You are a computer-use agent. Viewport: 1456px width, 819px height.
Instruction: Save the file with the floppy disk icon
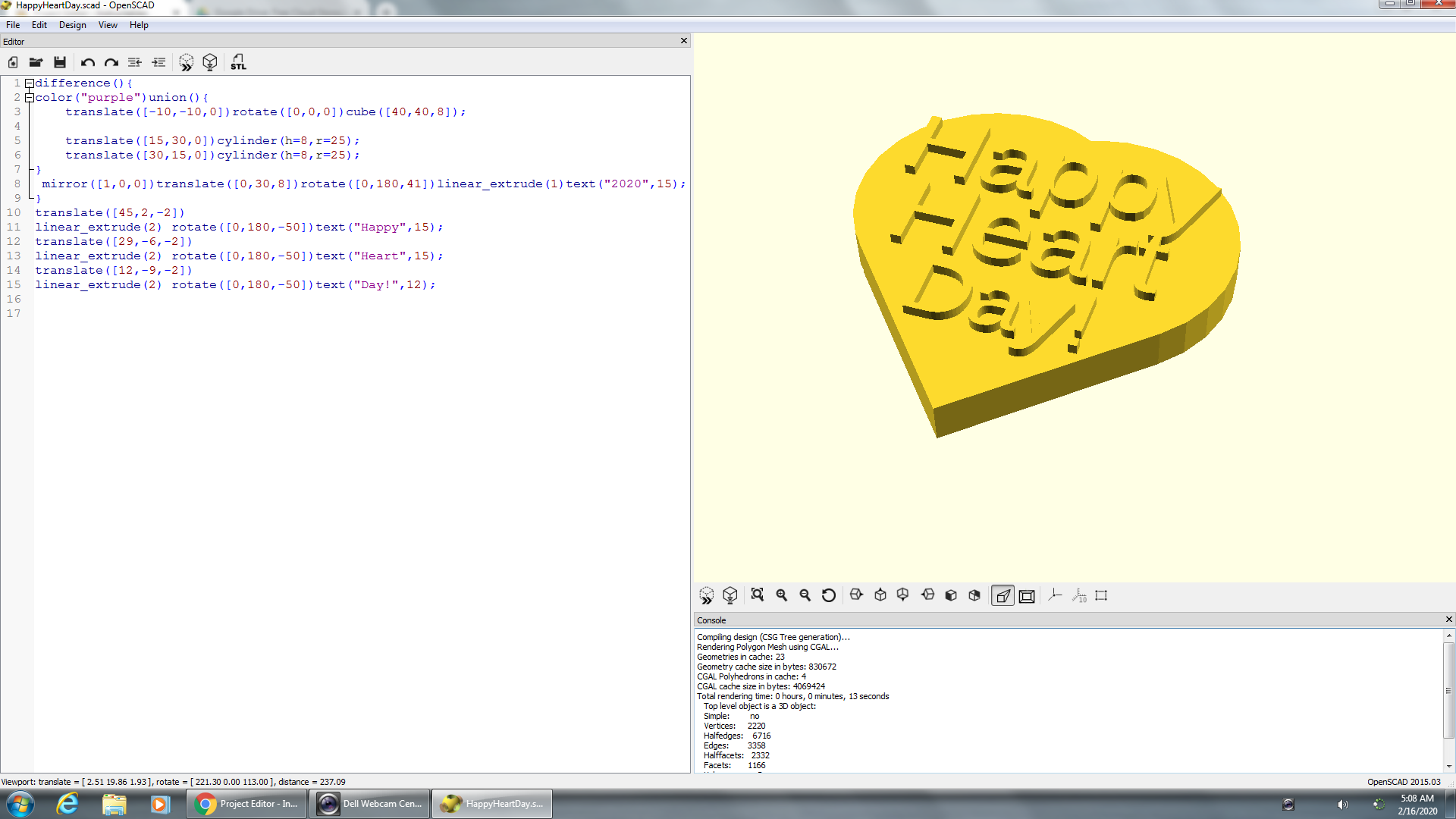[x=60, y=62]
